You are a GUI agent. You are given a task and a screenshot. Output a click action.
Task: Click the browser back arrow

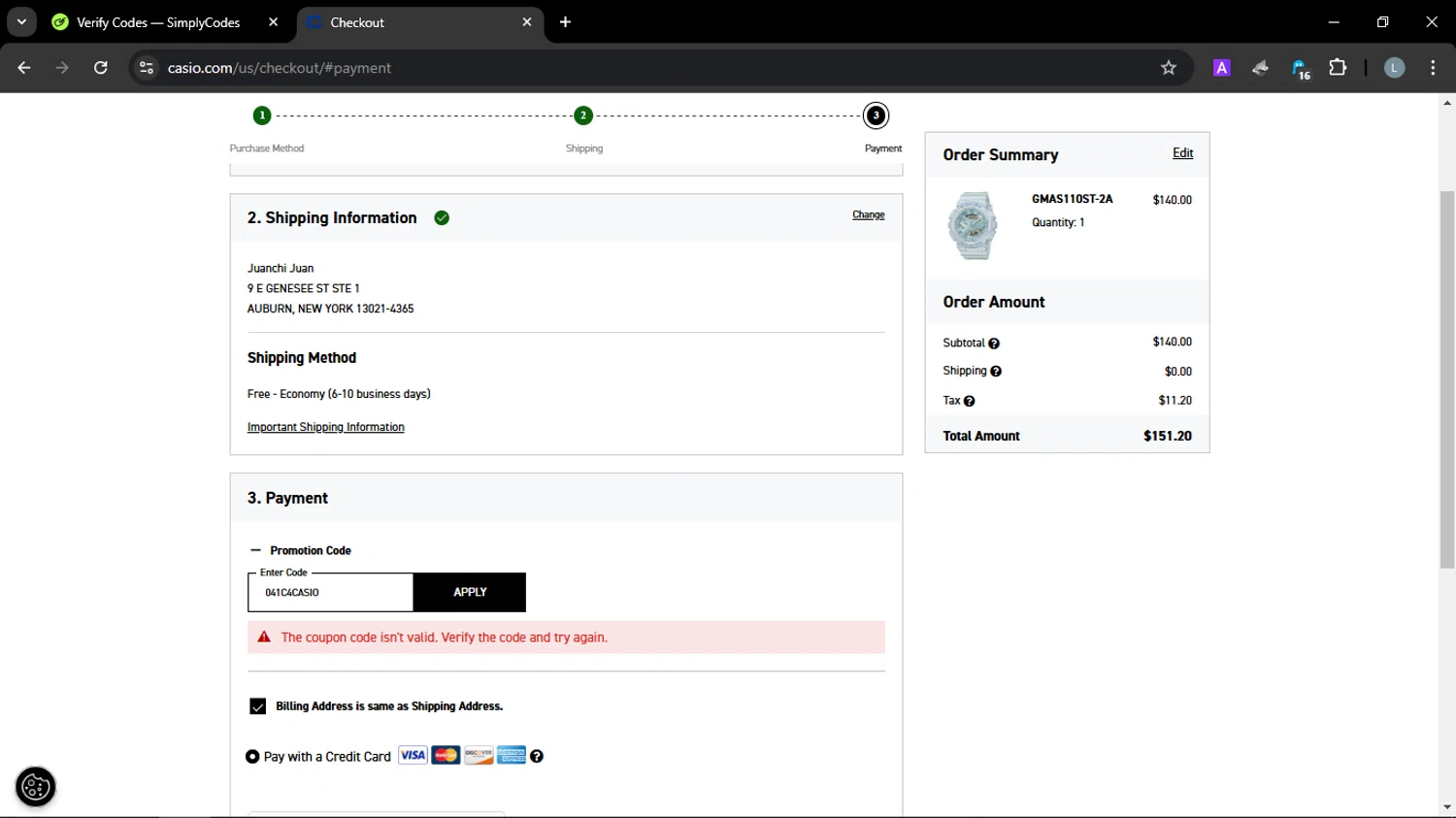(x=24, y=68)
